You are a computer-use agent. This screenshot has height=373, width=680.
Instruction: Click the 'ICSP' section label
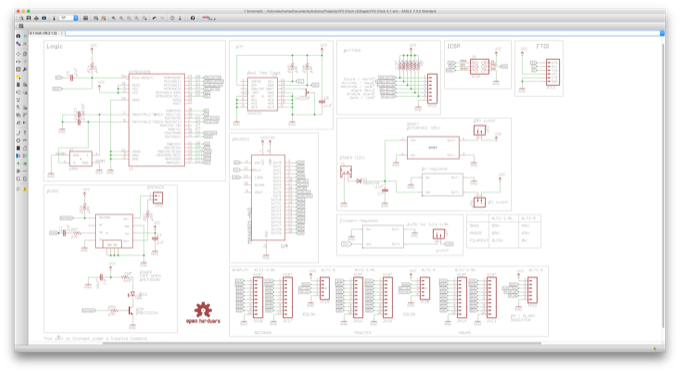click(454, 46)
